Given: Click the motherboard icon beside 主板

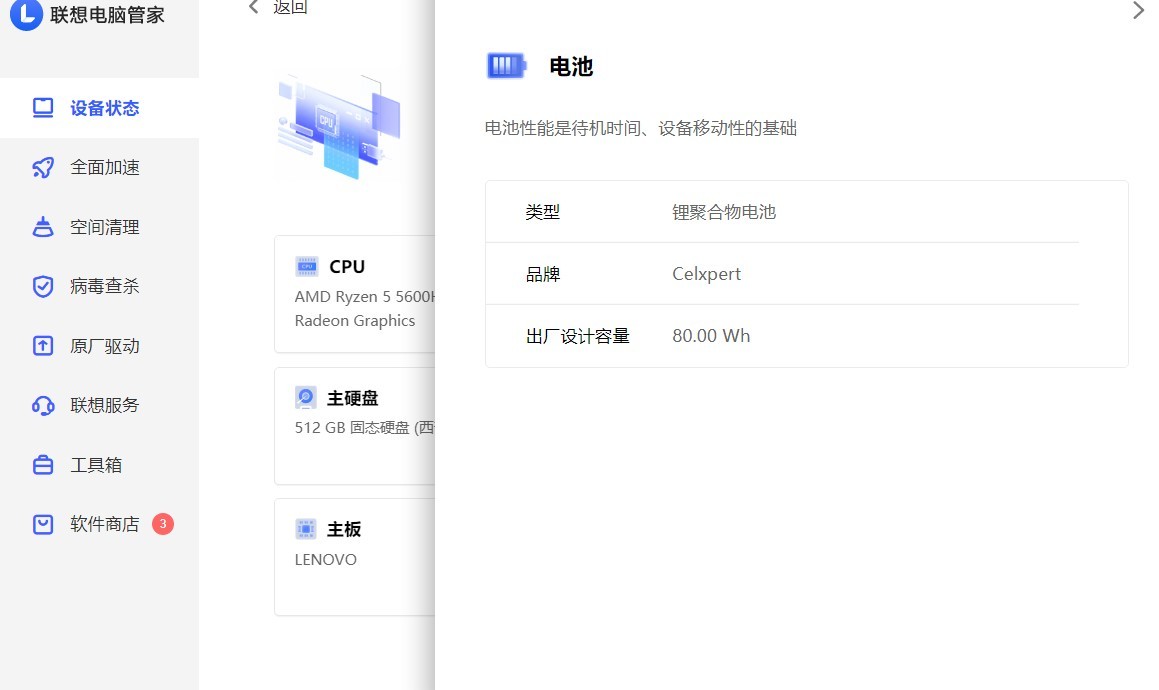Looking at the screenshot, I should coord(305,529).
